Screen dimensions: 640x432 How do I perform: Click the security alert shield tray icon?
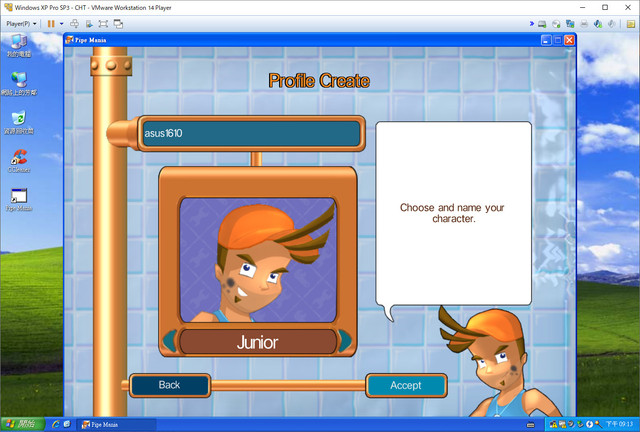coord(553,424)
